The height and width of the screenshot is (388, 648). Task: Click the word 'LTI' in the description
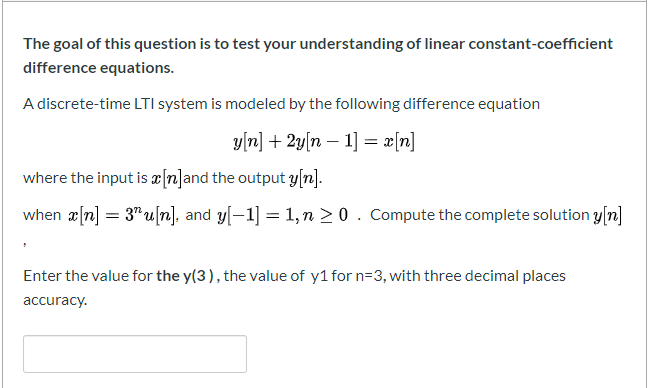[x=144, y=104]
